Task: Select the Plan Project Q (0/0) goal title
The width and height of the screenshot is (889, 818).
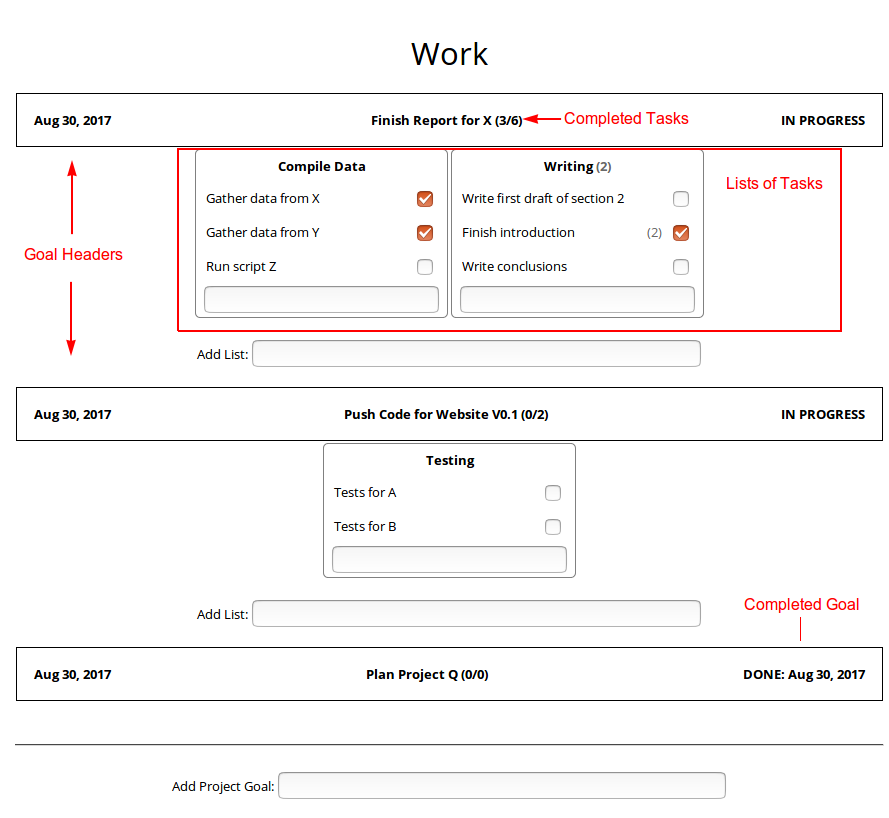Action: 427,675
